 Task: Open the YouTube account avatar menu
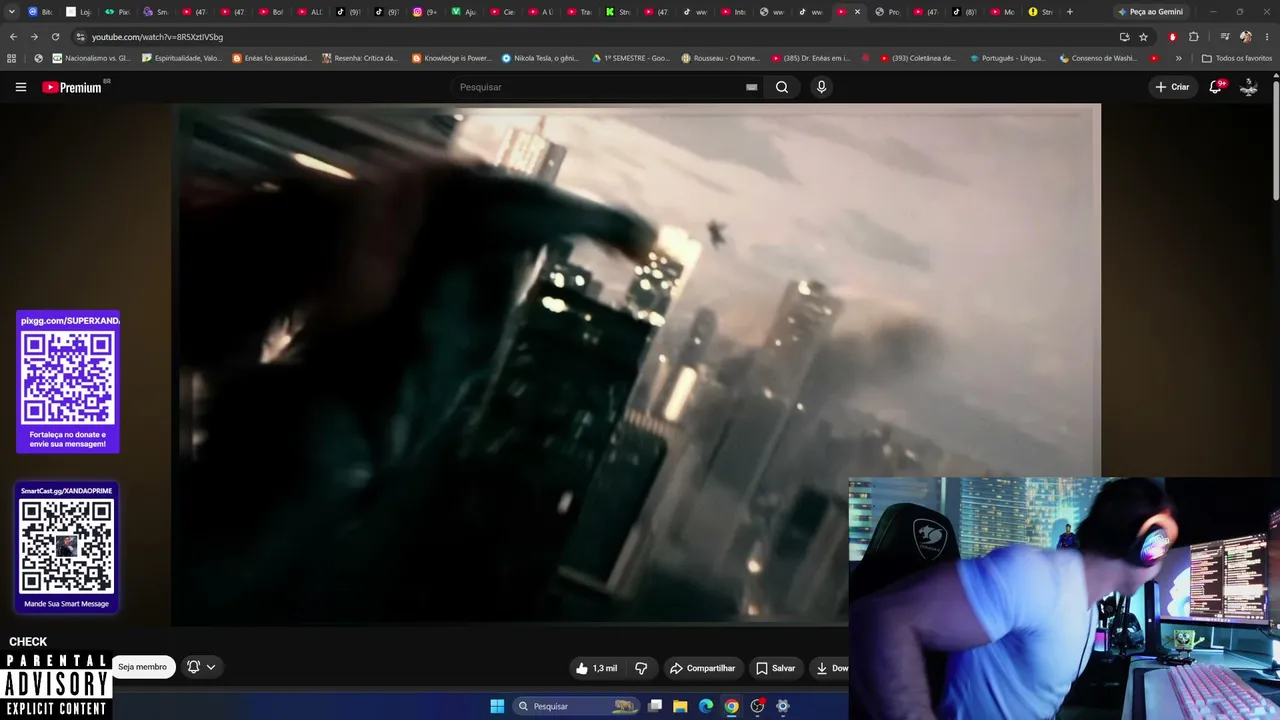[1249, 87]
